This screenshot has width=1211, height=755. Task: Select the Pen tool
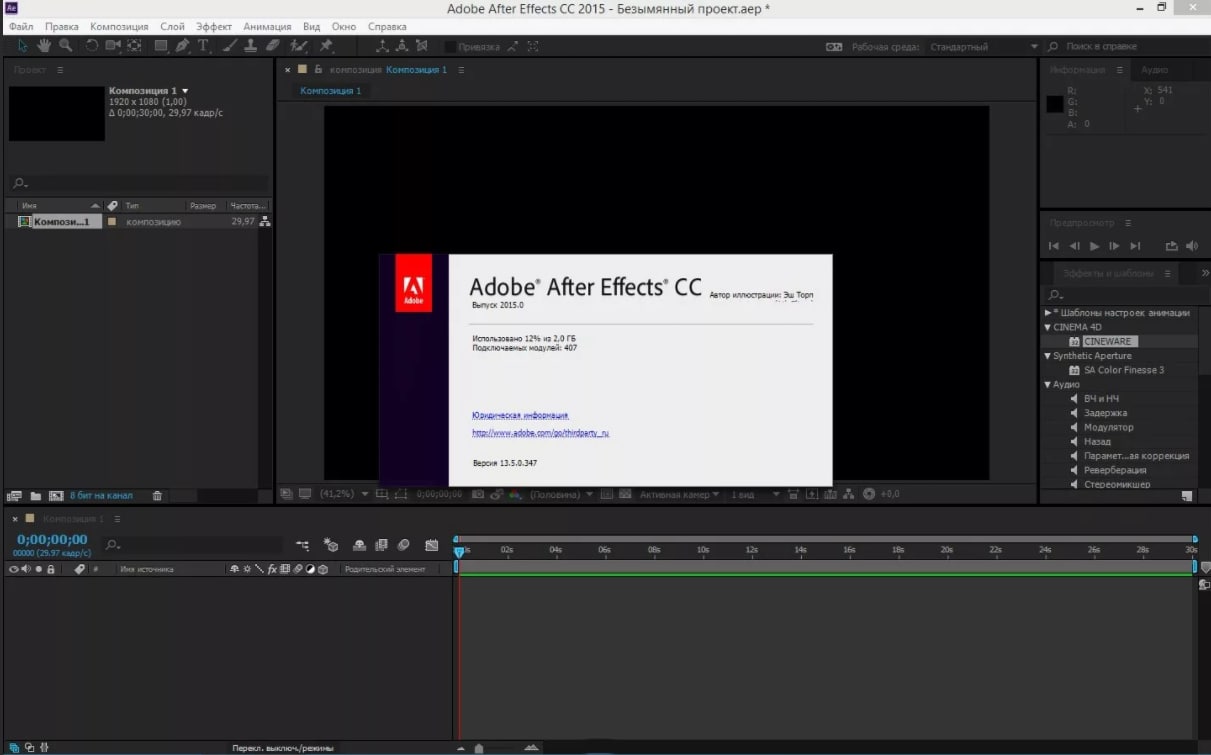[182, 46]
